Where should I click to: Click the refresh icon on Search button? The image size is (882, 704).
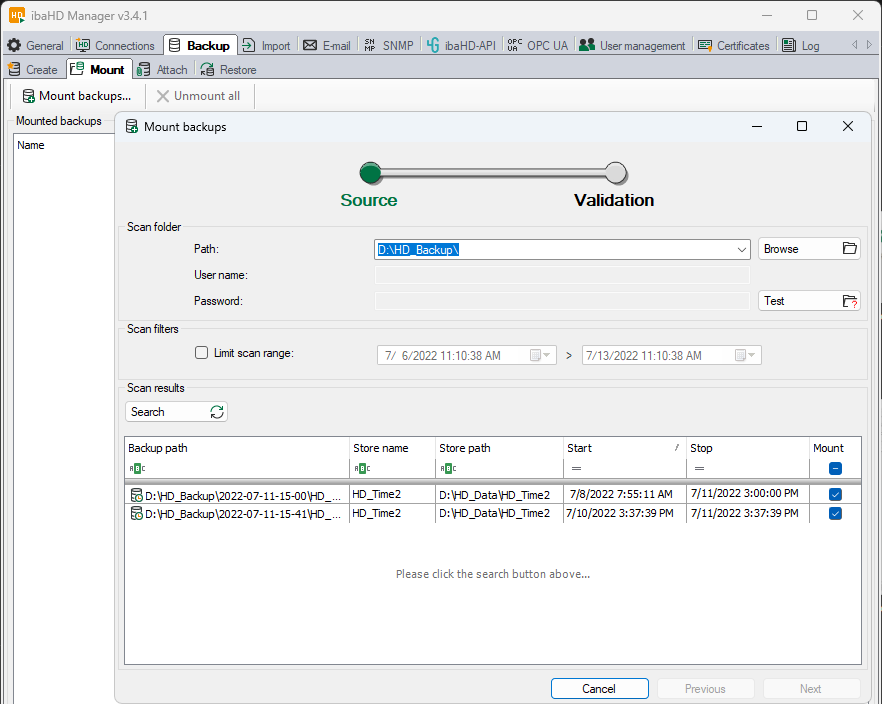[x=217, y=412]
